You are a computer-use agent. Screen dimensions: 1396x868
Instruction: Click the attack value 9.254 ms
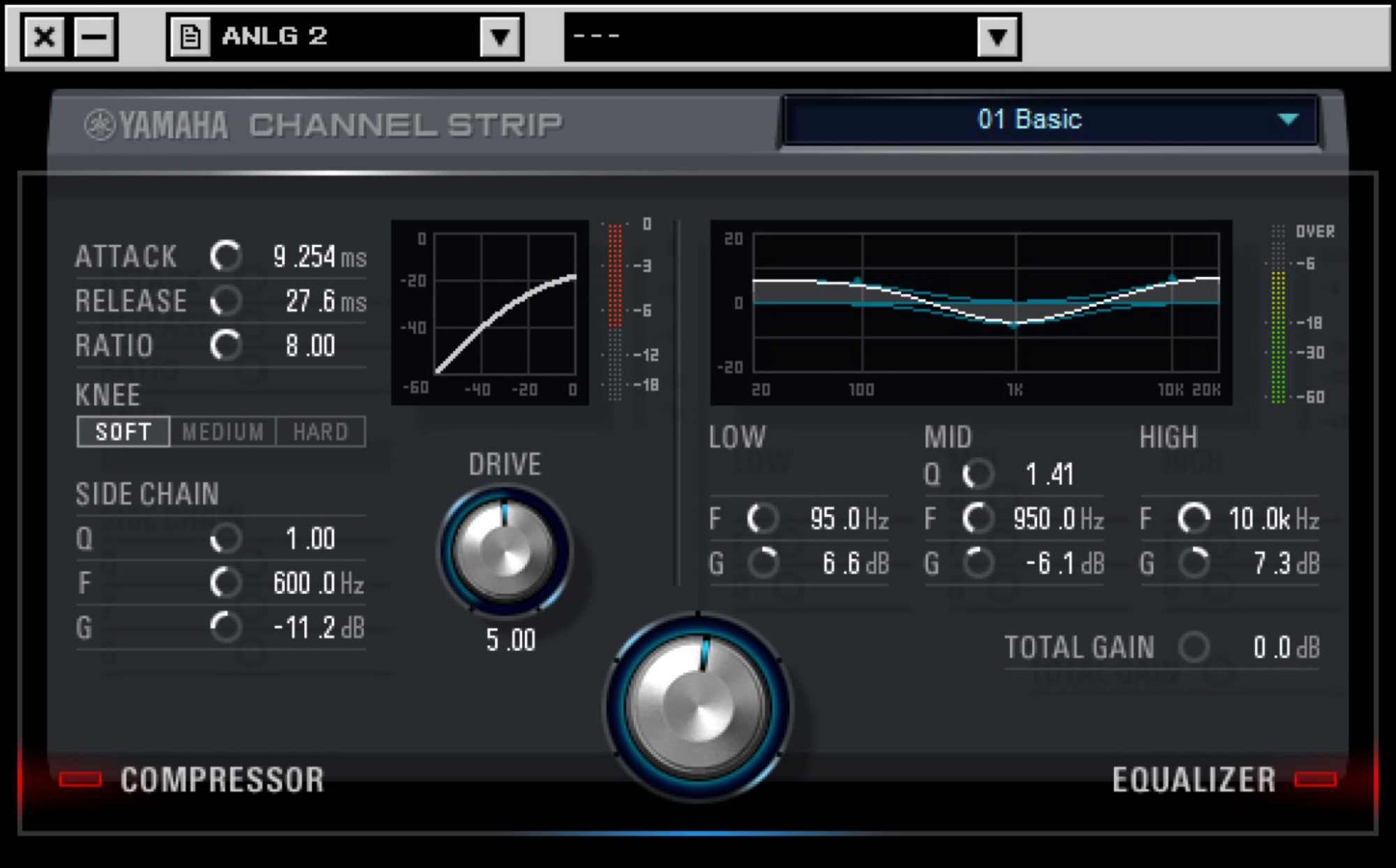pos(320,257)
